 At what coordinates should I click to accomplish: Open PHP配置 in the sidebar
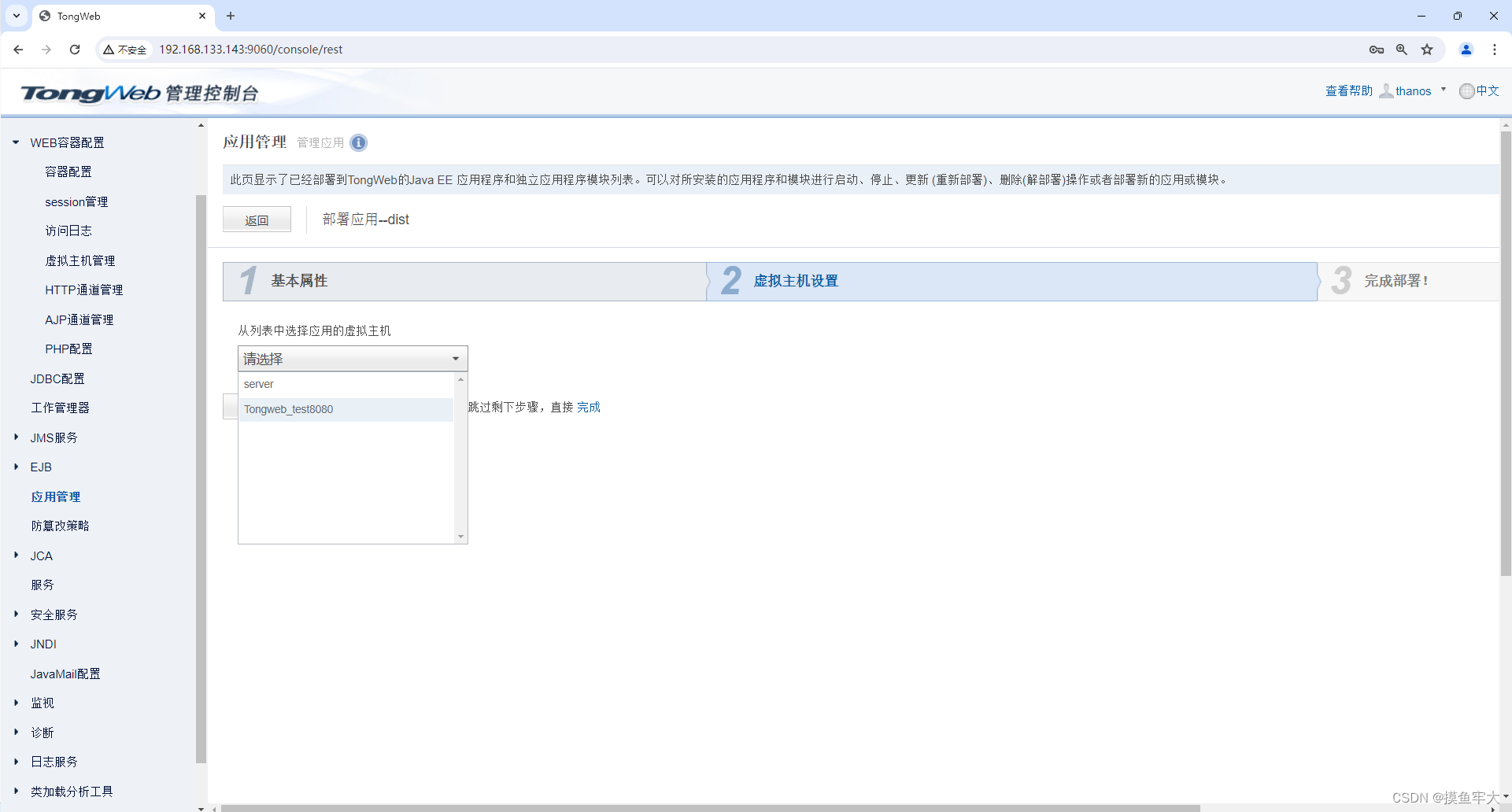[x=68, y=349]
